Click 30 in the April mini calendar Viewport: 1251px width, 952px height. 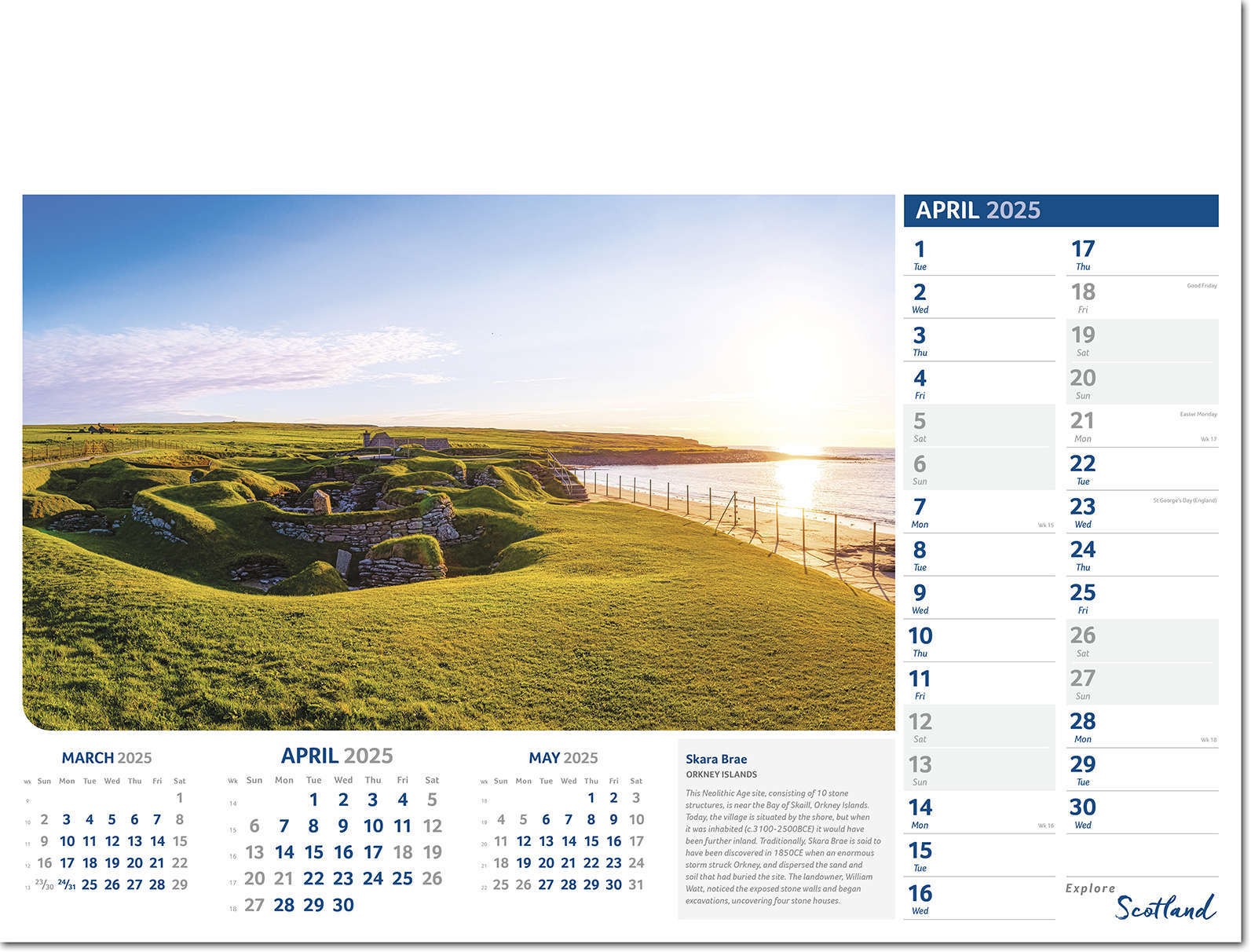coord(343,905)
